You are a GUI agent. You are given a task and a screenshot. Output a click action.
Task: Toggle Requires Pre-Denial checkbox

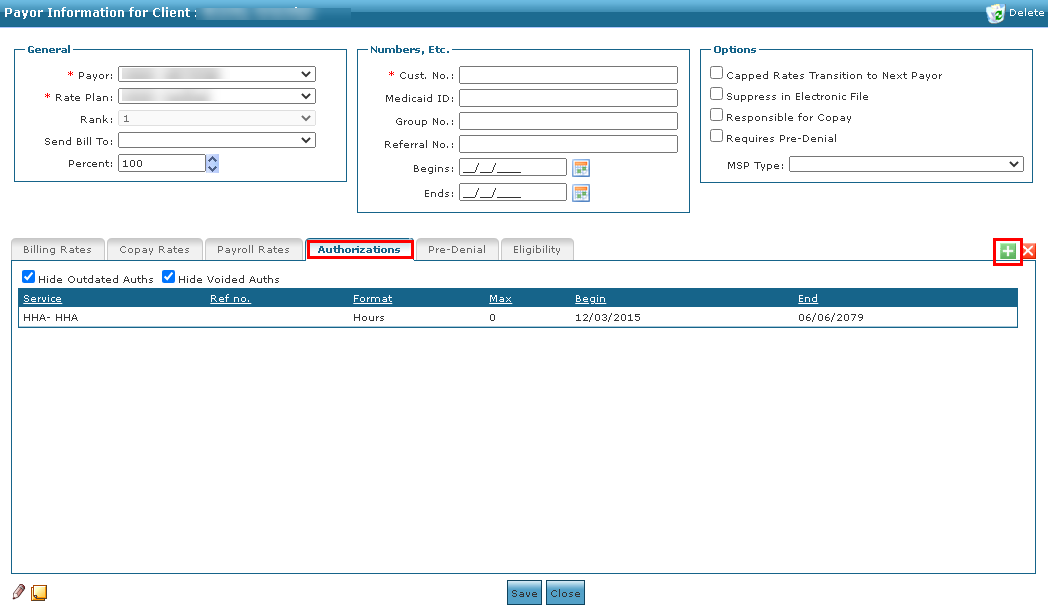click(x=716, y=136)
